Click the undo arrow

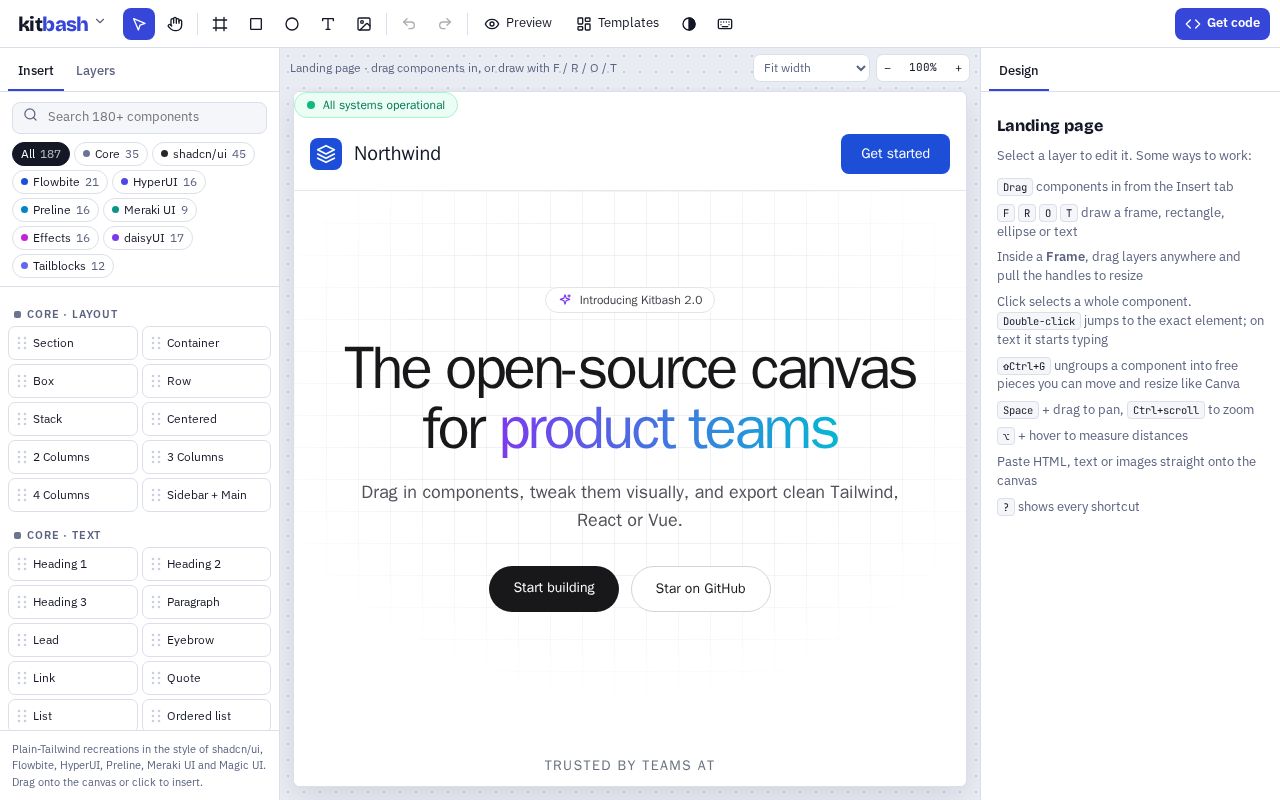(409, 24)
